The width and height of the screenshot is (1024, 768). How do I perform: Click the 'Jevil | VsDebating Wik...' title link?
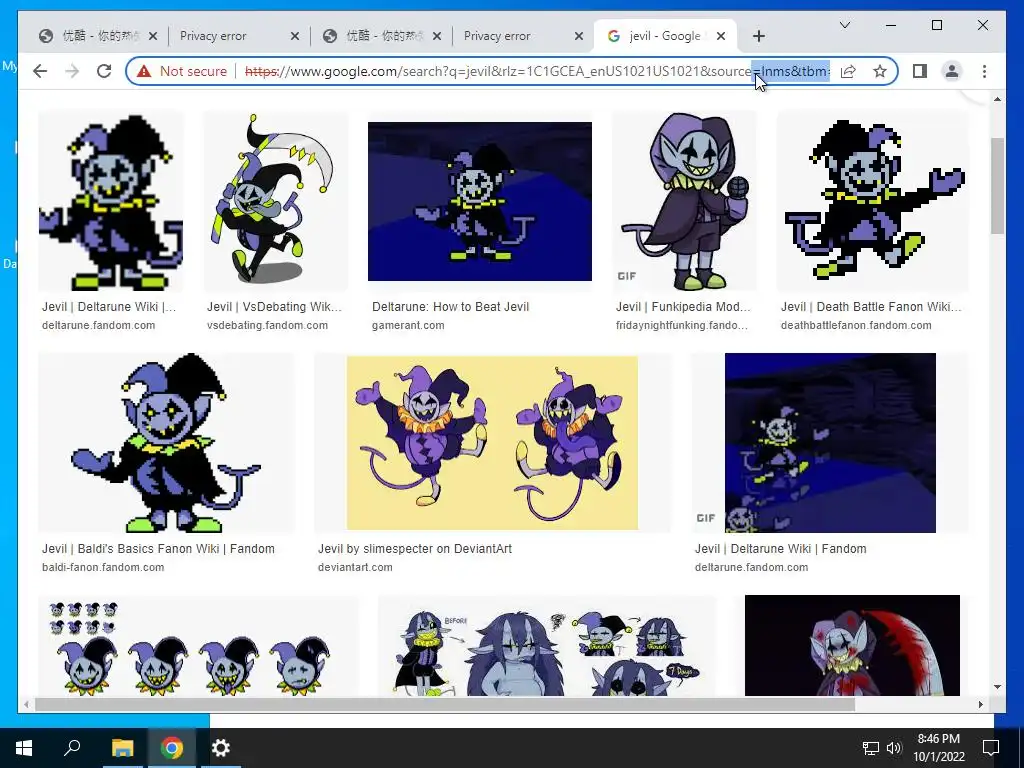[x=274, y=306]
